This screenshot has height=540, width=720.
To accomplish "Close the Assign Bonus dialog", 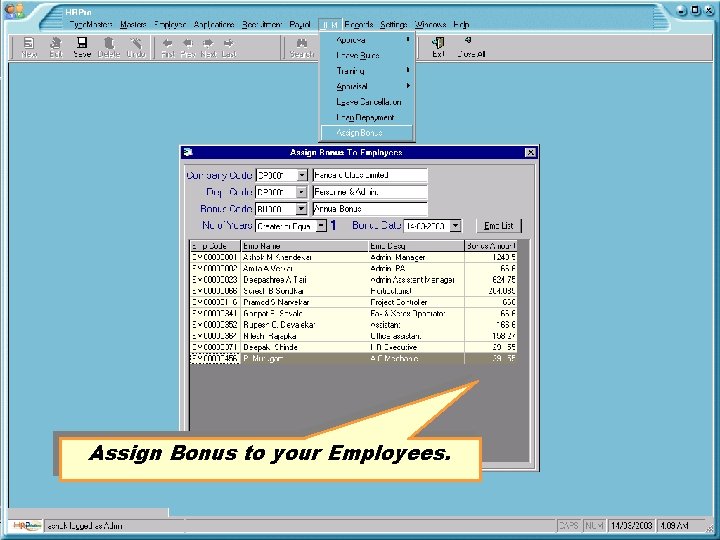I will click(x=530, y=152).
